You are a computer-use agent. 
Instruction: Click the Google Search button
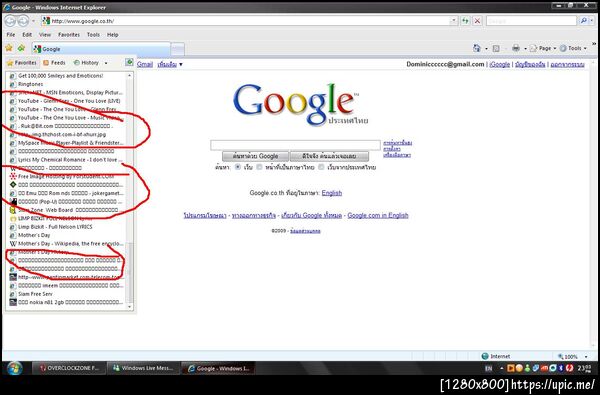click(x=255, y=156)
